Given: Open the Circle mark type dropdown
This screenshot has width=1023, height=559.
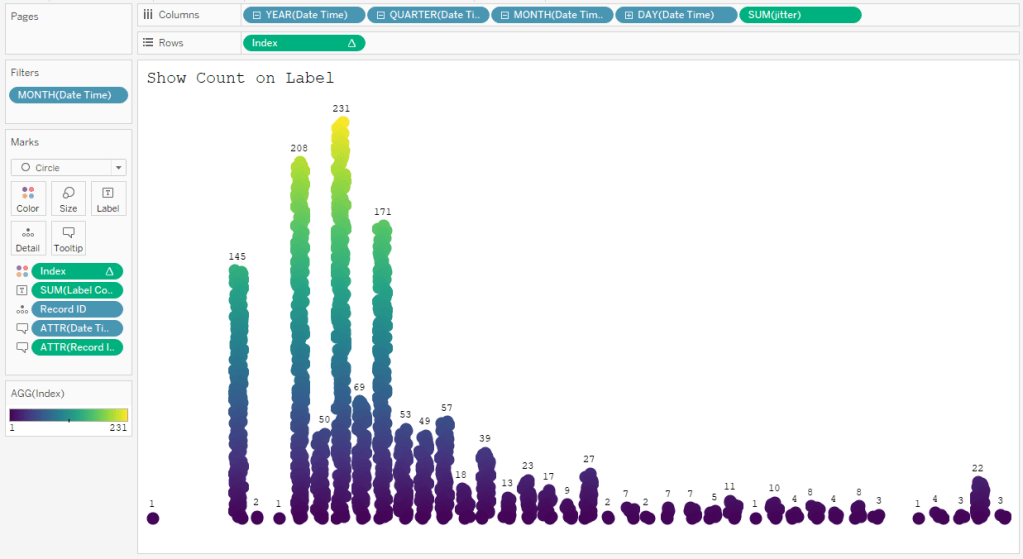Looking at the screenshot, I should click(x=68, y=168).
